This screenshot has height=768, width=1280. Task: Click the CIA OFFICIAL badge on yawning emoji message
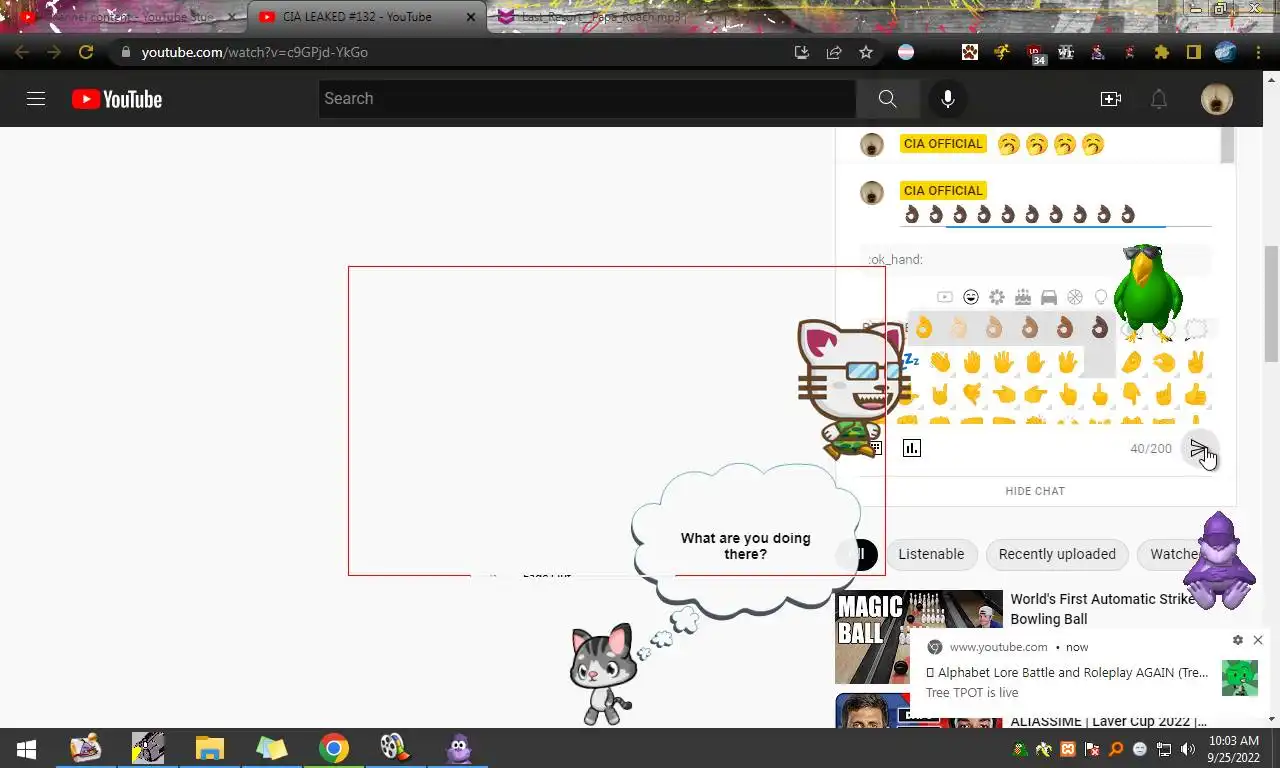click(x=943, y=144)
